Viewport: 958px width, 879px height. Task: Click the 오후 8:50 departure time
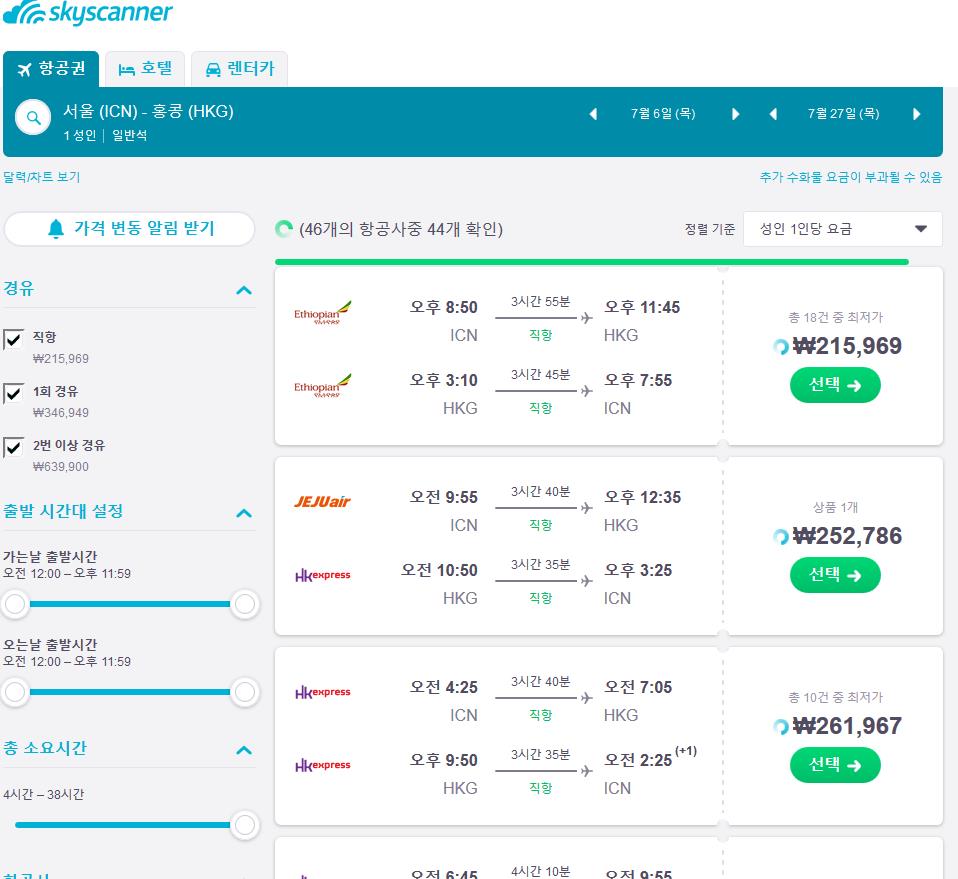tap(444, 307)
